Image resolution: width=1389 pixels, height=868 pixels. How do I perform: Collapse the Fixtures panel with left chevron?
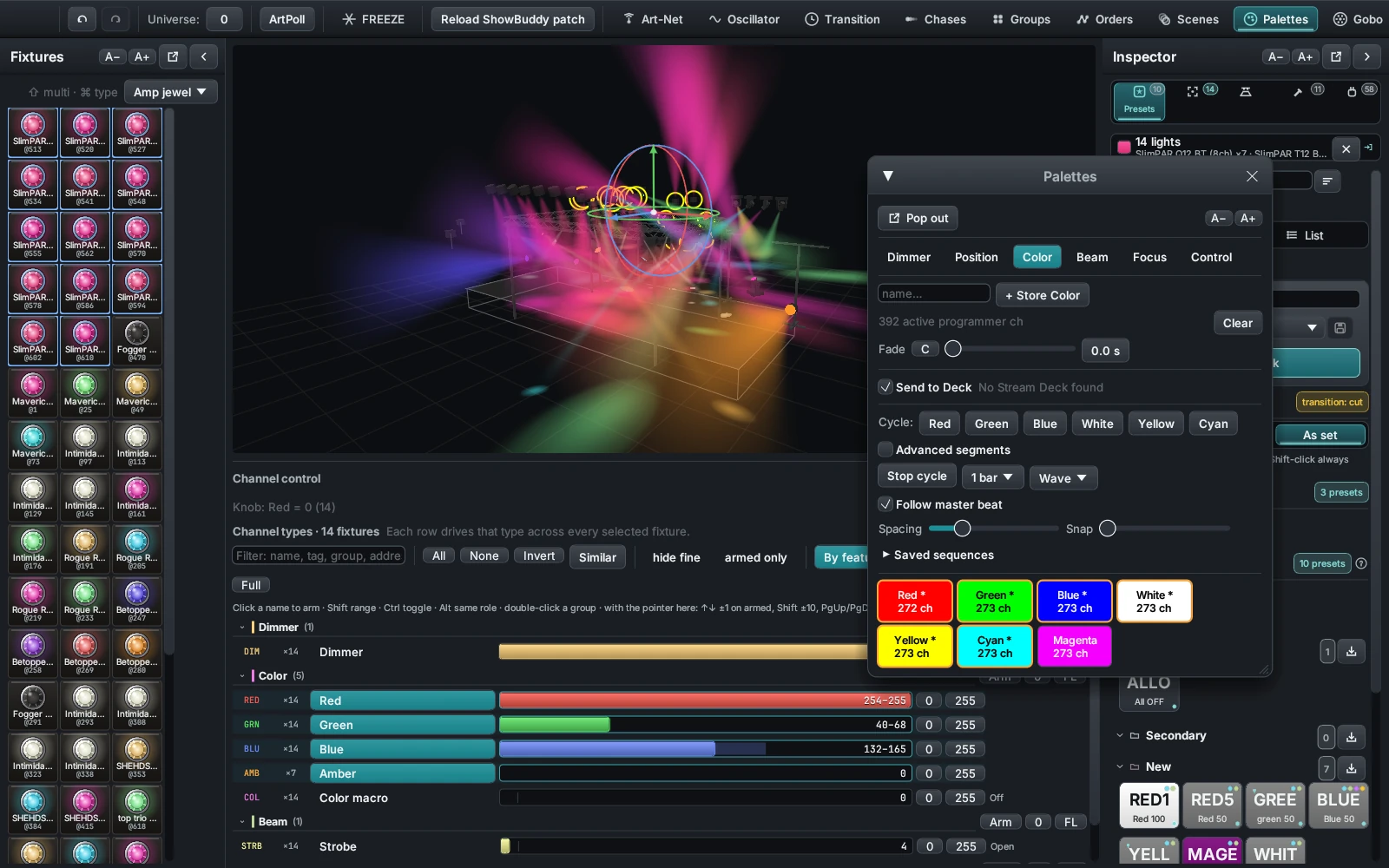[203, 56]
